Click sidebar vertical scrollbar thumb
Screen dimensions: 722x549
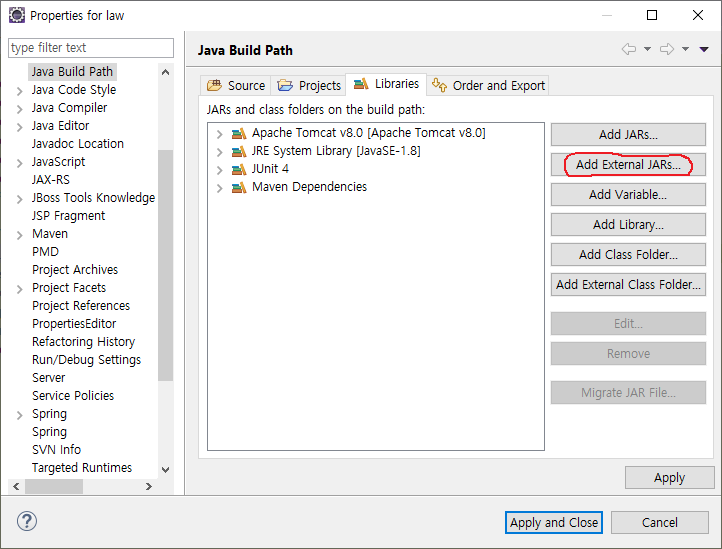[165, 265]
